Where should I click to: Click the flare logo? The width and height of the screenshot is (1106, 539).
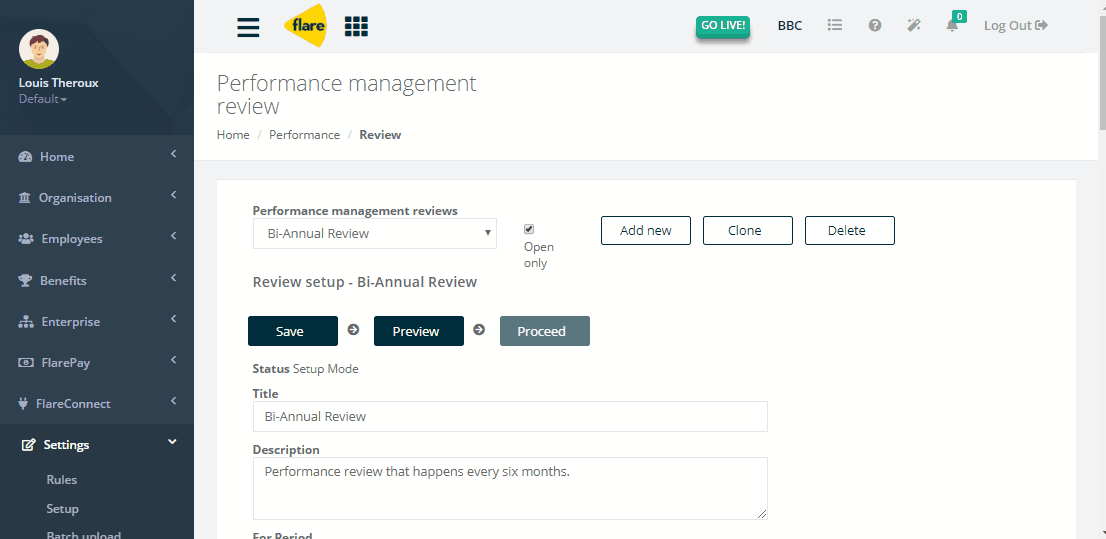point(305,26)
